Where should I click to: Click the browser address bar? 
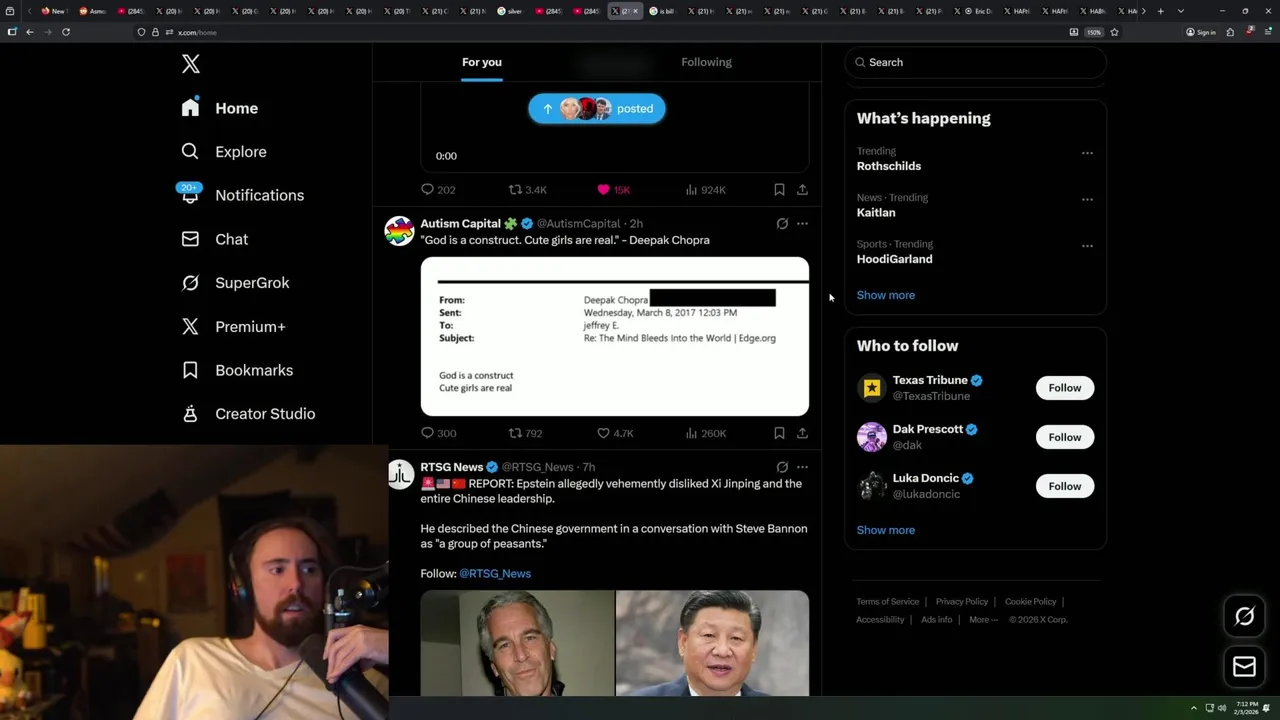(600, 32)
